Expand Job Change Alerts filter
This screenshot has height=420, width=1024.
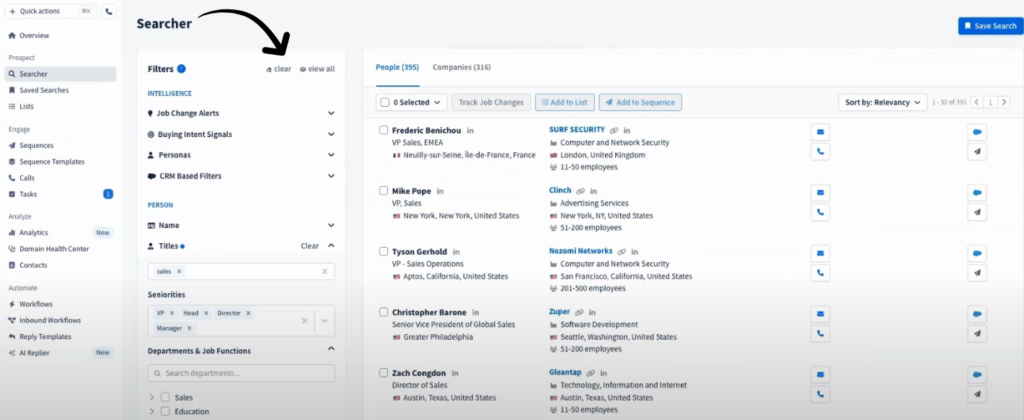[331, 113]
